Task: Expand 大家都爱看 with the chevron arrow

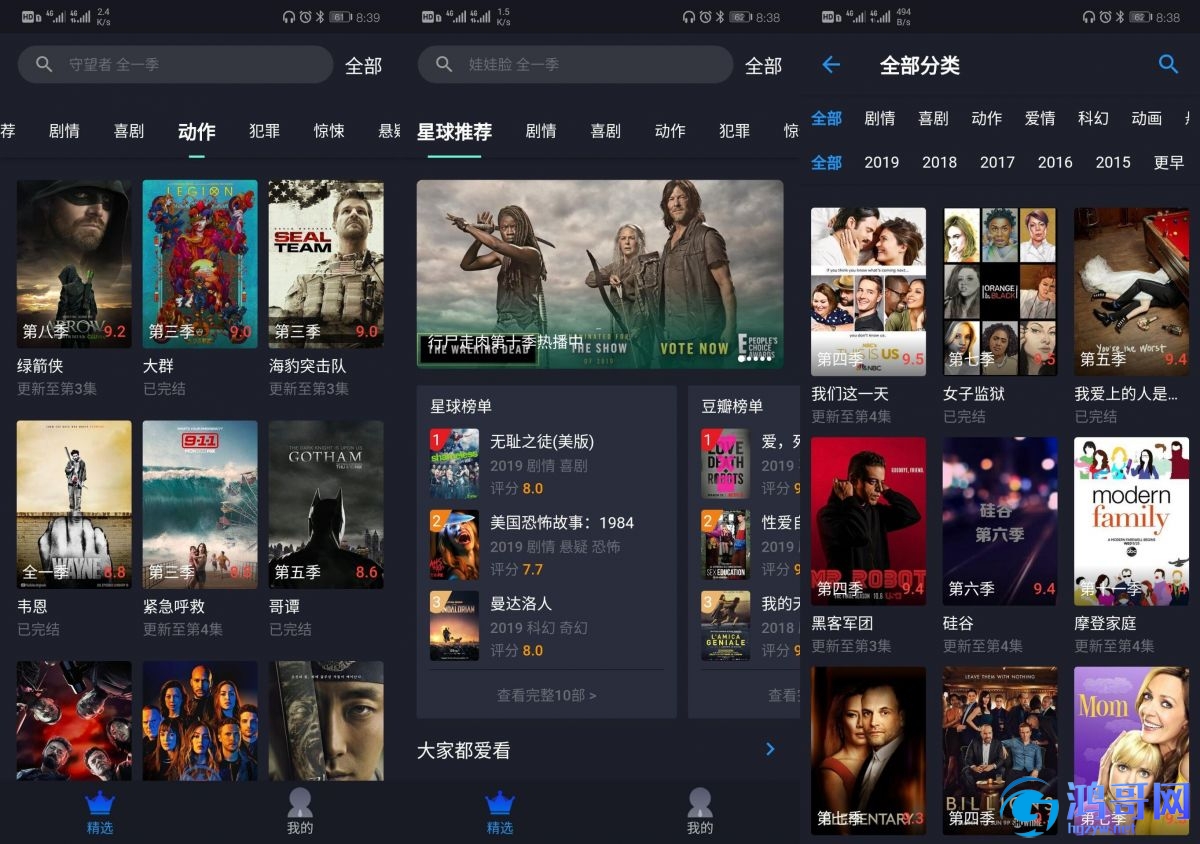Action: (x=770, y=749)
